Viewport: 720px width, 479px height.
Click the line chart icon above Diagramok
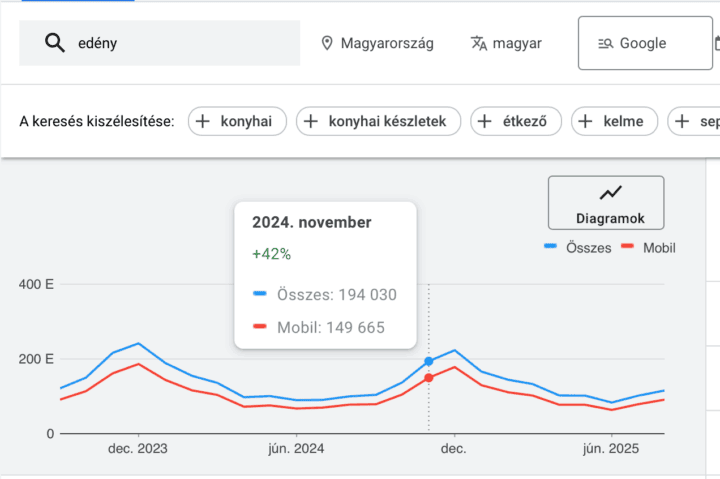[610, 192]
